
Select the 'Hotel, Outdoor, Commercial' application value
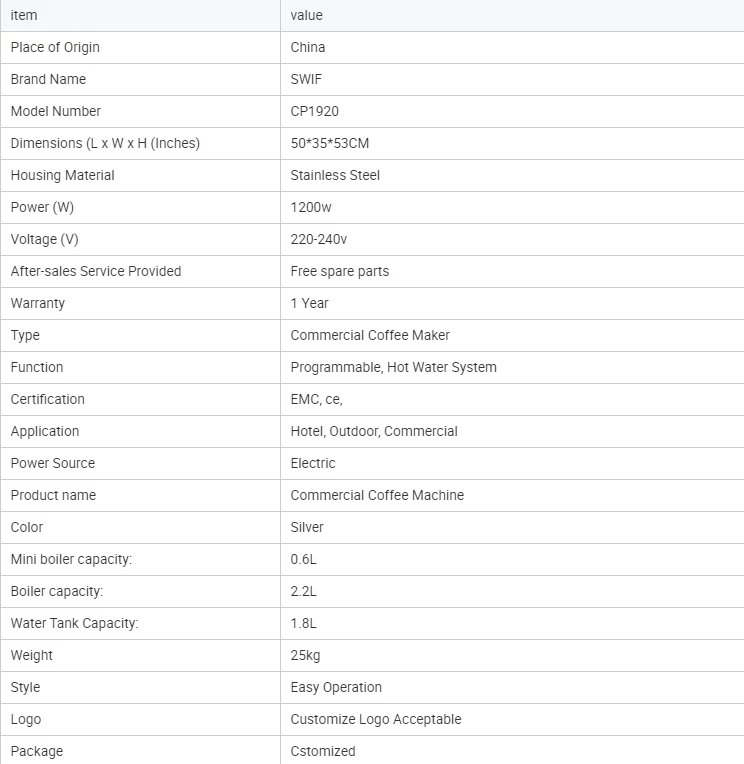pyautogui.click(x=374, y=431)
